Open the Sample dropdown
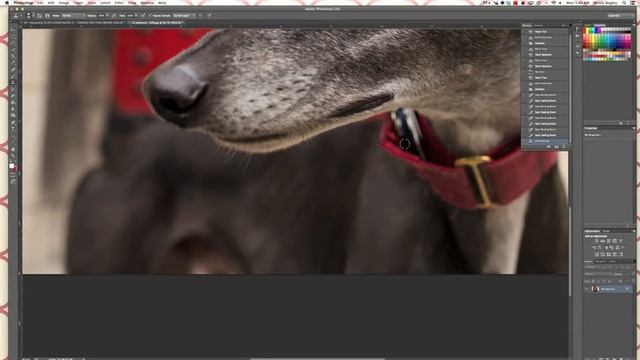 [184, 16]
